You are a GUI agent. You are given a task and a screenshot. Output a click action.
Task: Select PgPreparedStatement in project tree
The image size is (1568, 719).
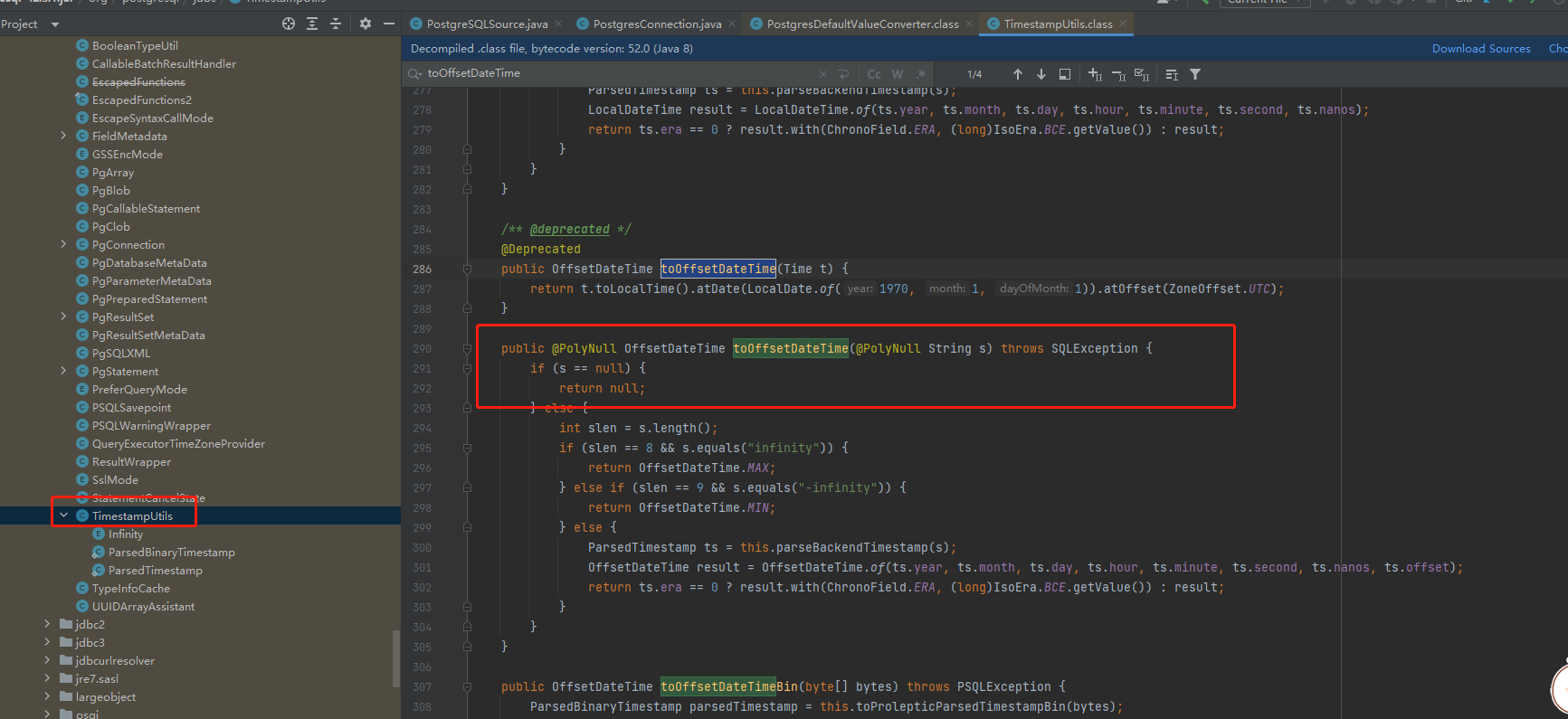149,298
